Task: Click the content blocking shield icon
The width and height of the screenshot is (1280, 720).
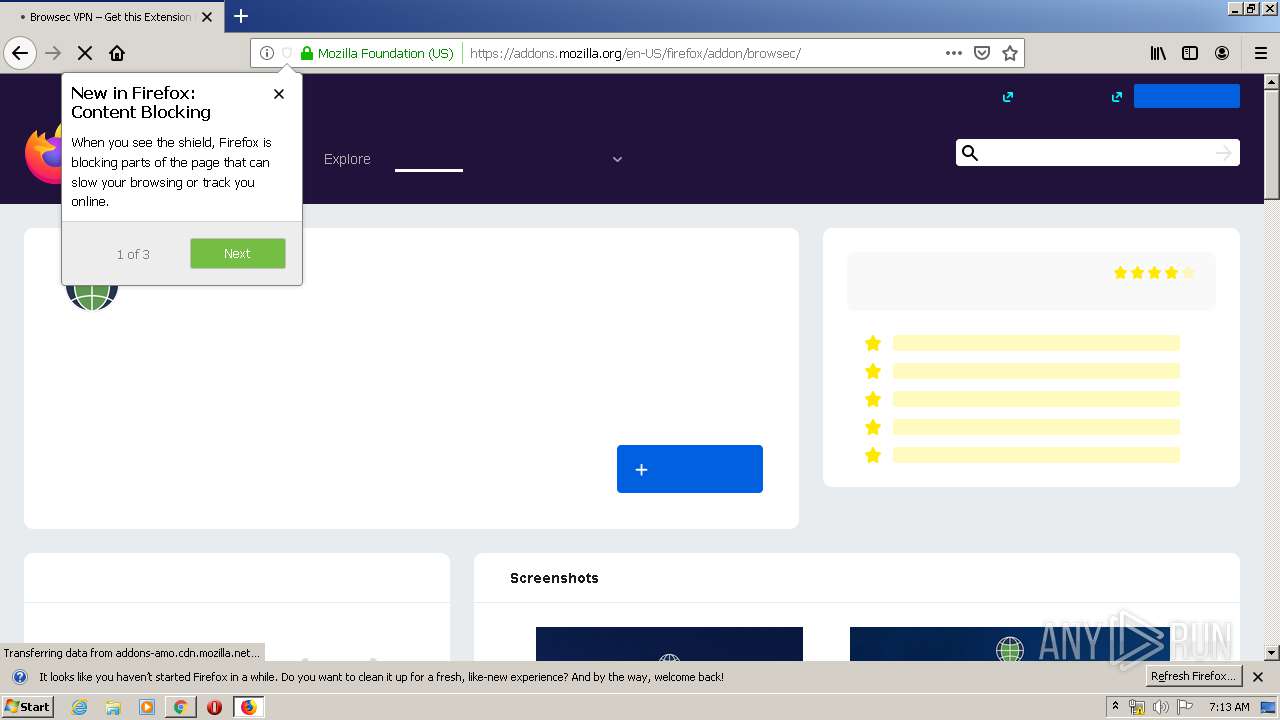Action: 287,53
